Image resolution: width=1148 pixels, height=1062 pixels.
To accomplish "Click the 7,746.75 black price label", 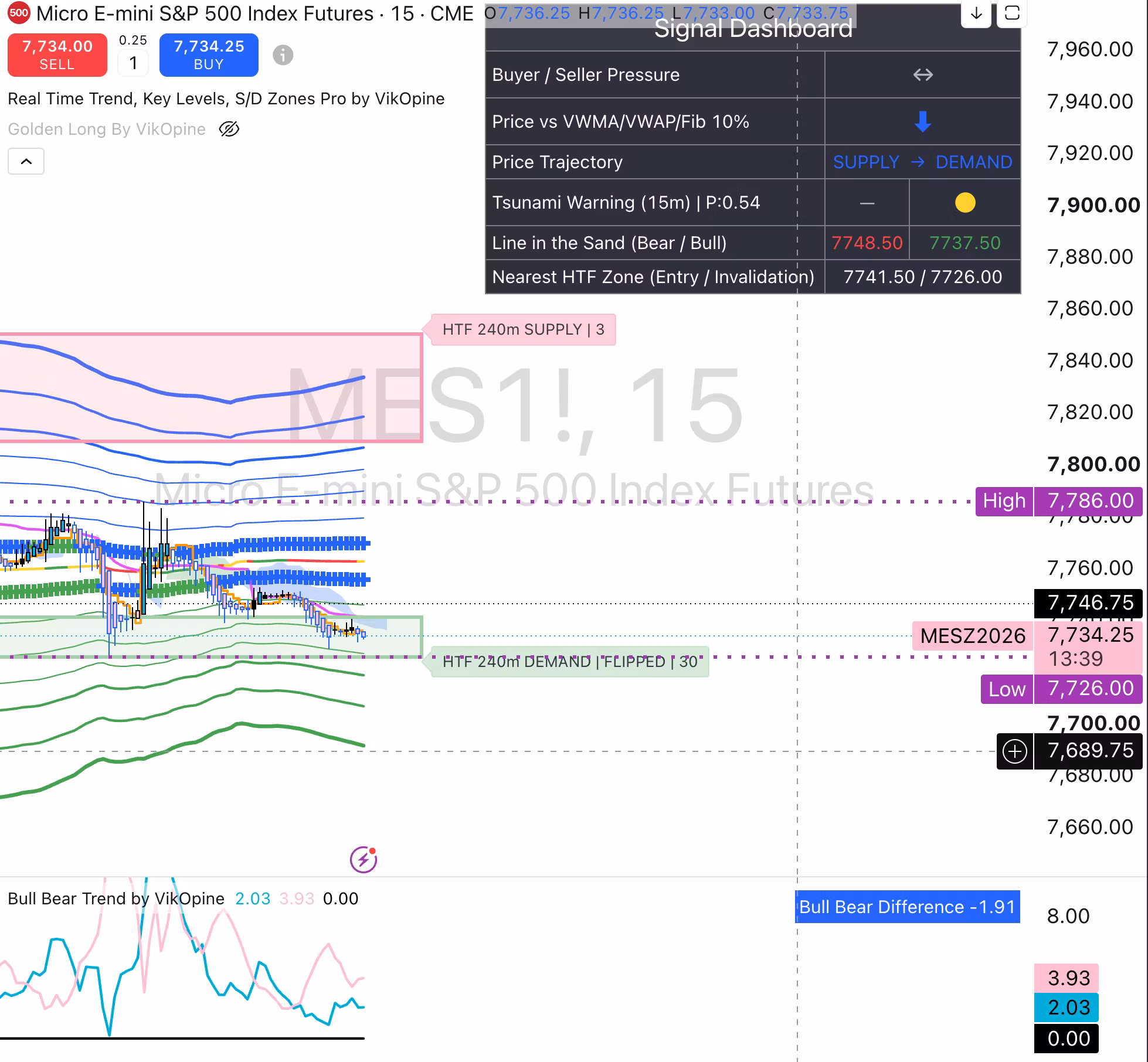I will point(1089,603).
